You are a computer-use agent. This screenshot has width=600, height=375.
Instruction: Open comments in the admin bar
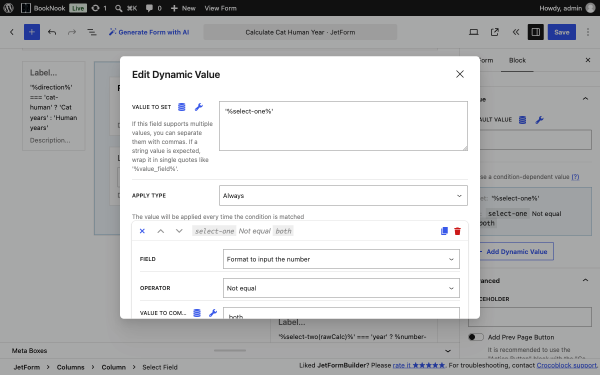(x=153, y=8)
